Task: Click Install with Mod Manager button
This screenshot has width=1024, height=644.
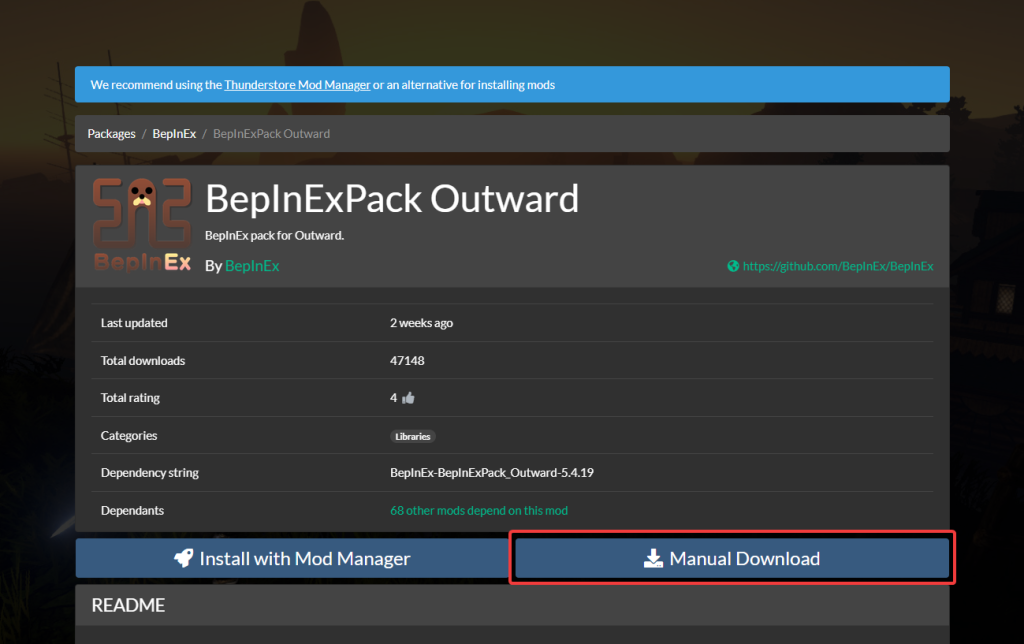Action: click(x=293, y=558)
